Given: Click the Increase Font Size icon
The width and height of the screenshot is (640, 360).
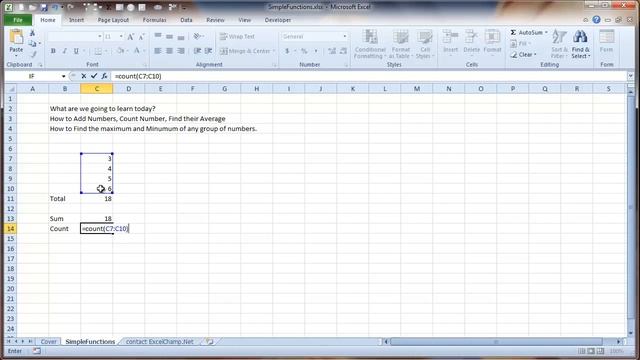Looking at the screenshot, I should [130, 37].
